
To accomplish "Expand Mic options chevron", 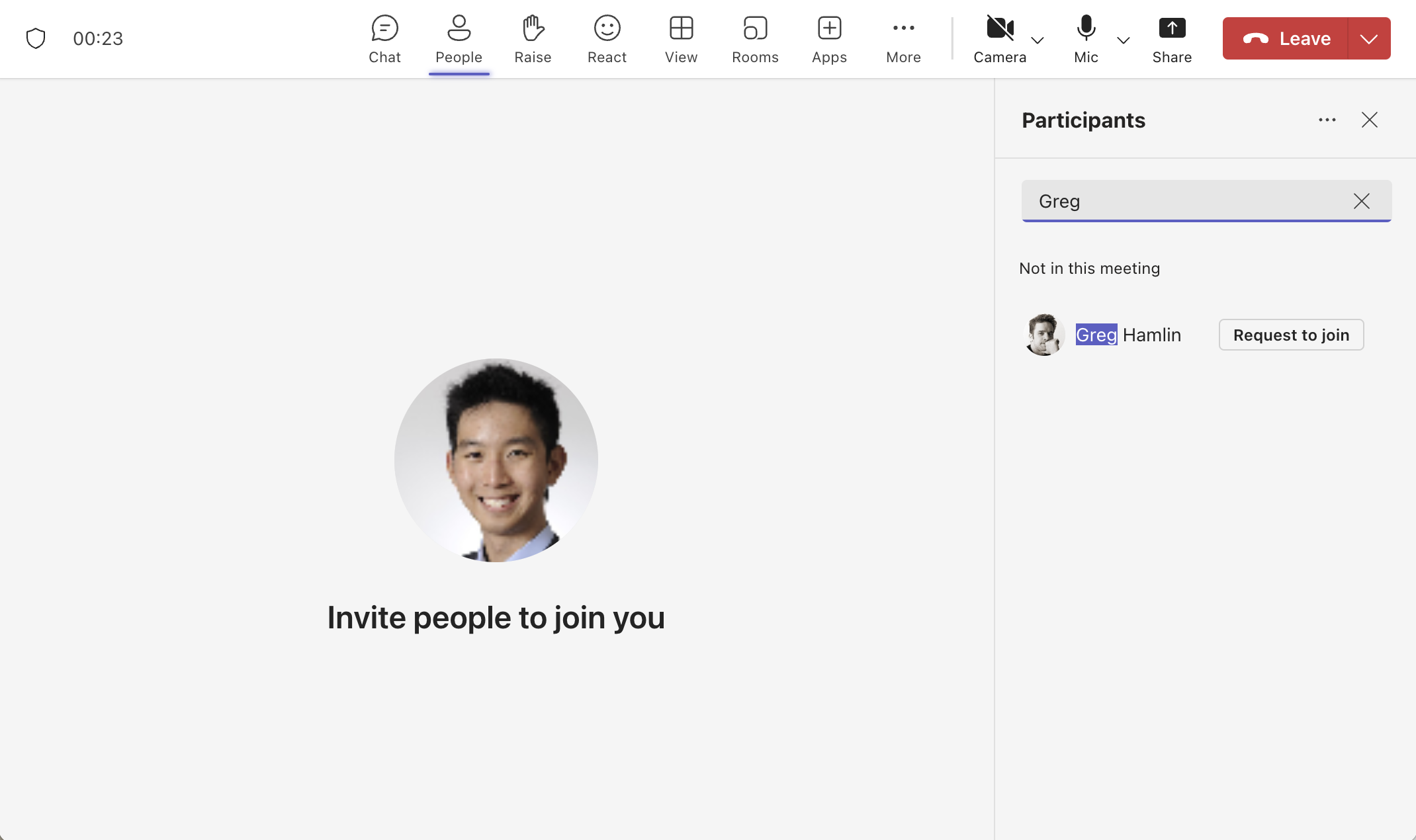I will coord(1123,40).
